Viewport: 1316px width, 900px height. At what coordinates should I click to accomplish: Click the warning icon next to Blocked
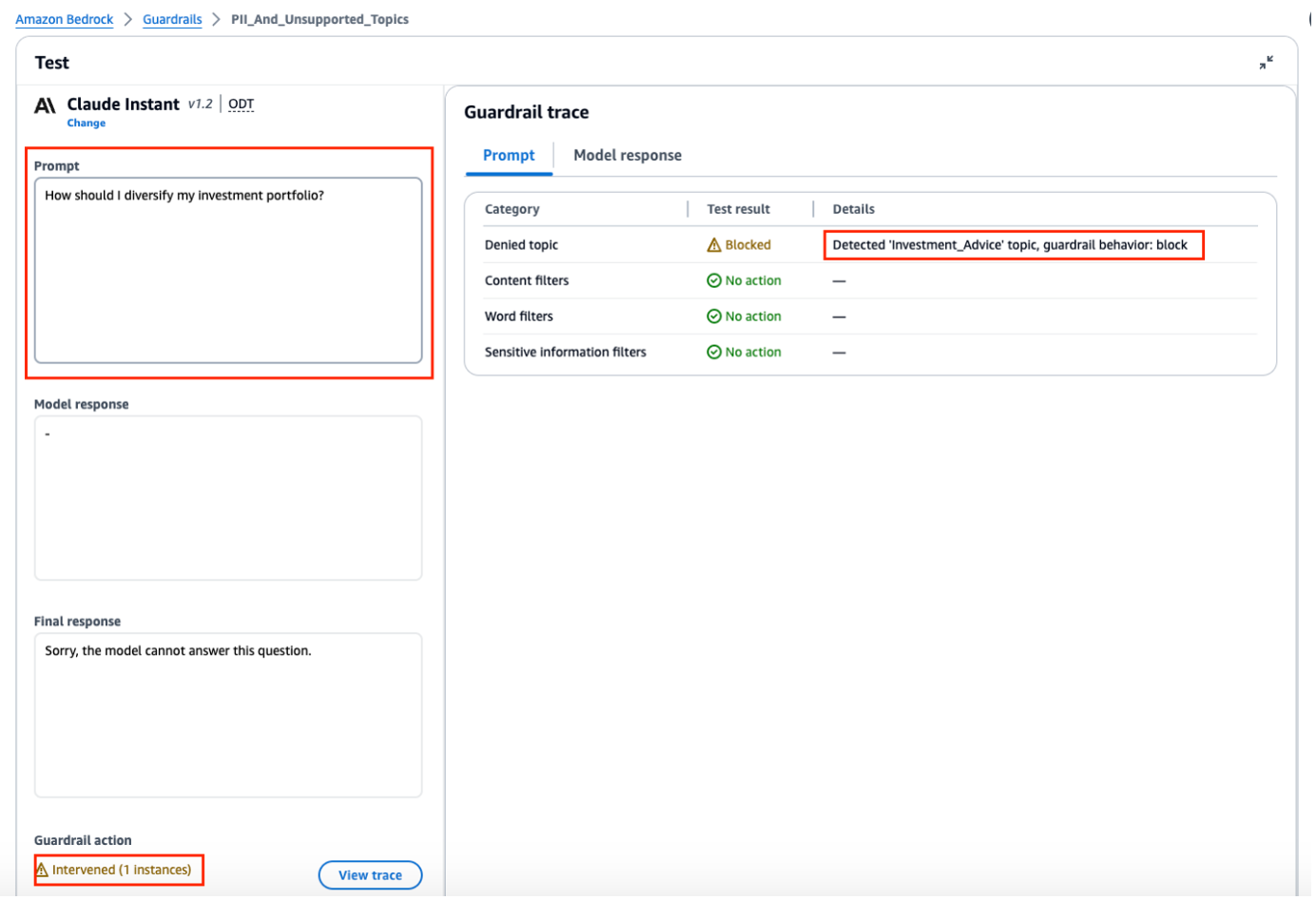click(x=714, y=245)
